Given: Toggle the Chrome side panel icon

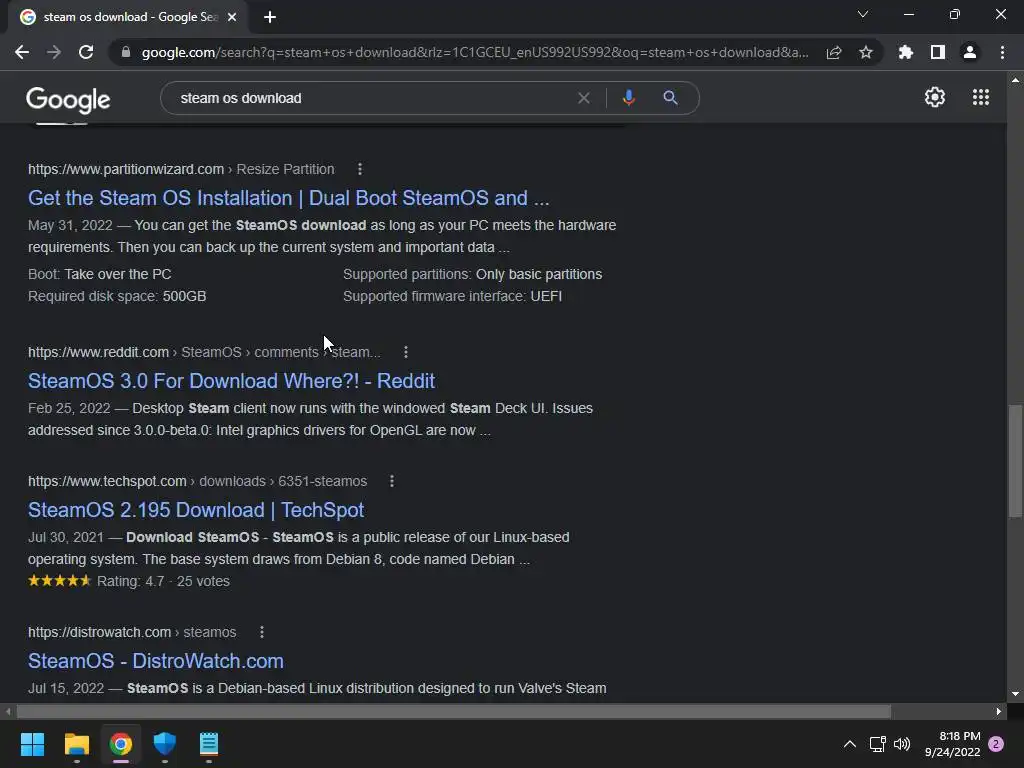Looking at the screenshot, I should 938,52.
